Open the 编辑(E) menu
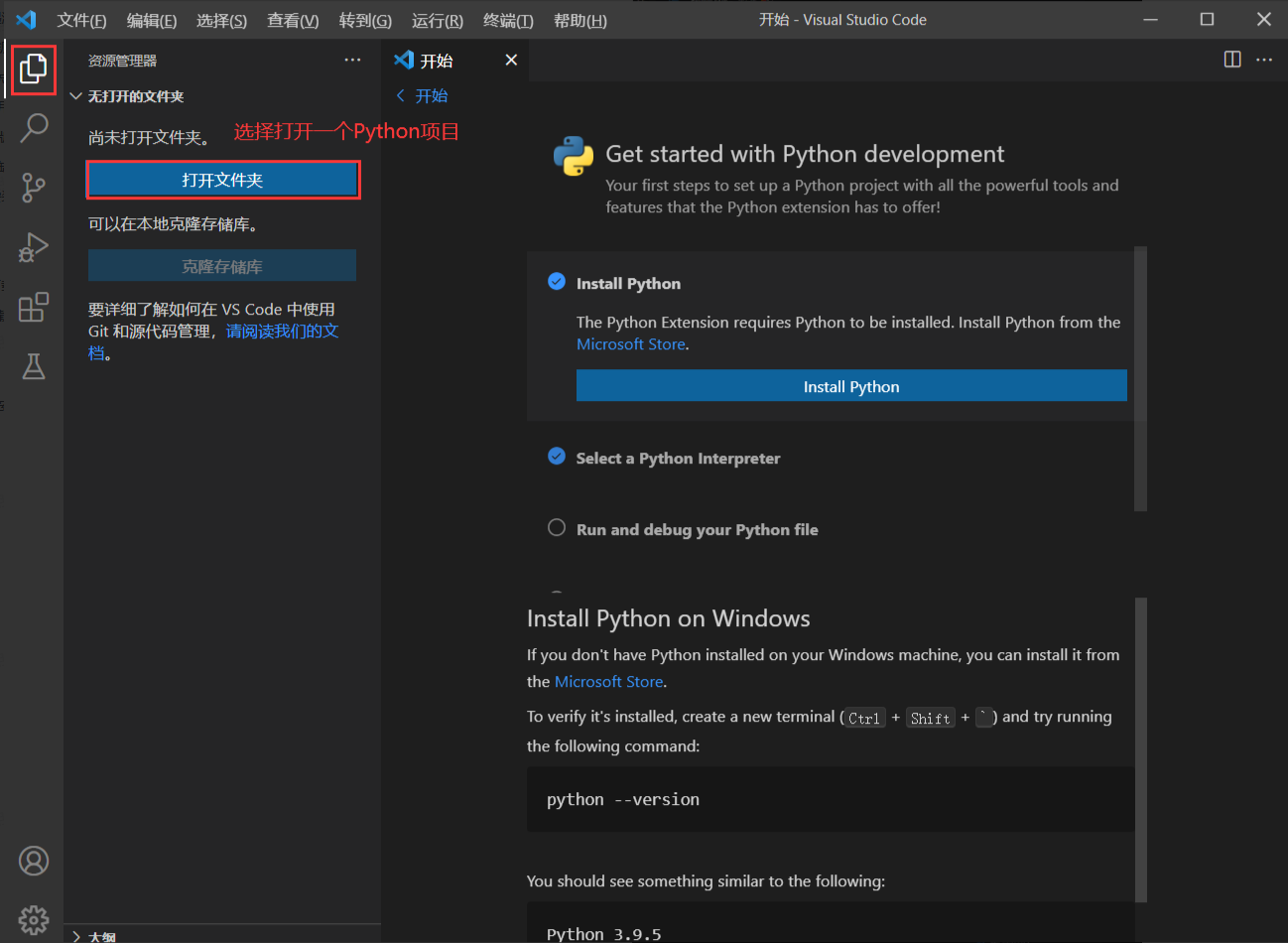This screenshot has height=943, width=1288. (x=152, y=21)
